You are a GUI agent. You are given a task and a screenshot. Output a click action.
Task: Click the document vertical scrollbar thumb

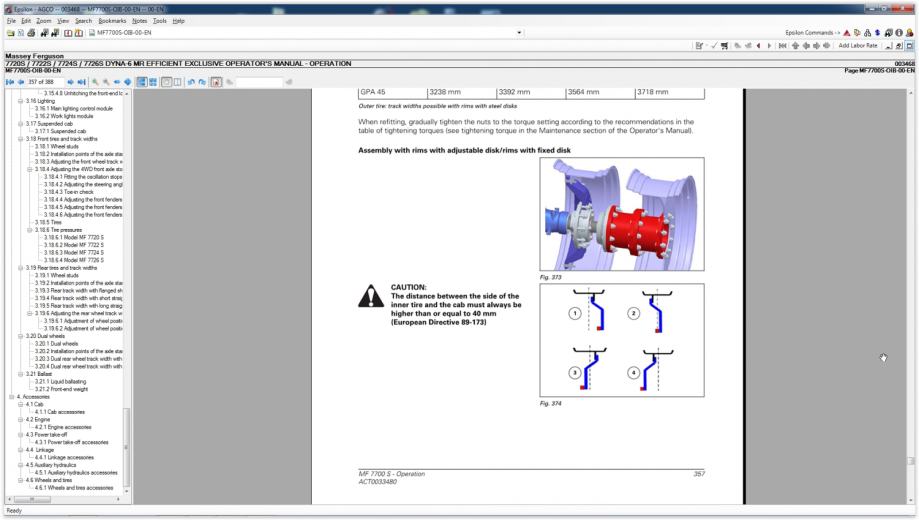pyautogui.click(x=910, y=461)
